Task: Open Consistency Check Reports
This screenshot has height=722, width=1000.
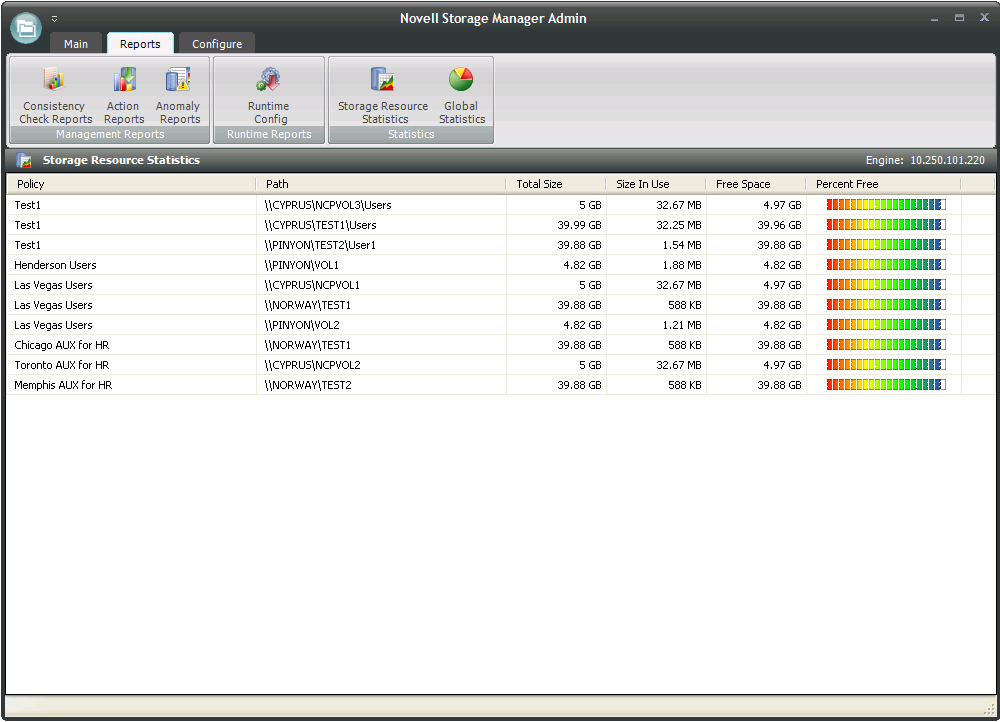Action: tap(55, 94)
